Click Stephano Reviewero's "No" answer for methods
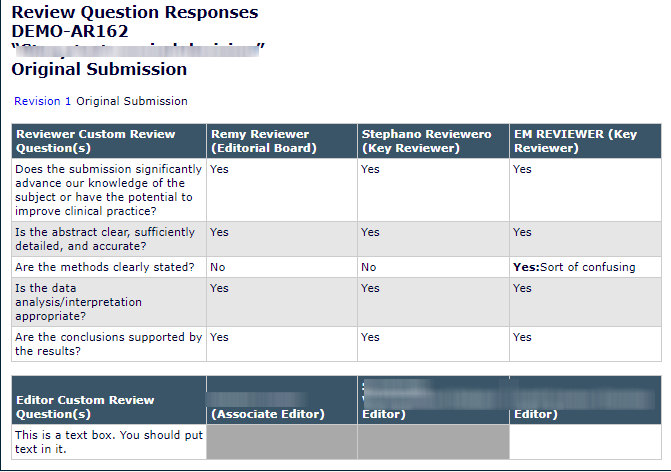Screen dimensions: 671x472 [x=369, y=267]
